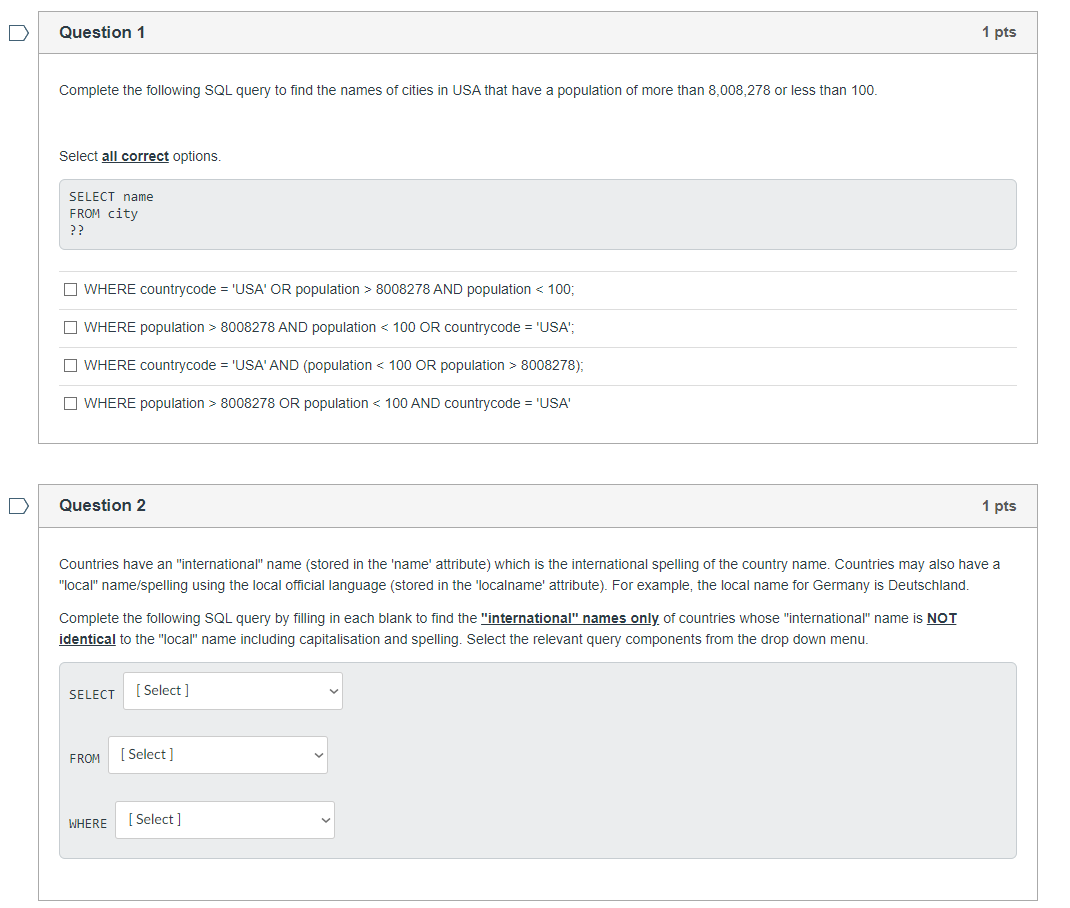Click the underlined 'international names only' text
Viewport: 1070px width, 908px height.
pyautogui.click(x=570, y=618)
